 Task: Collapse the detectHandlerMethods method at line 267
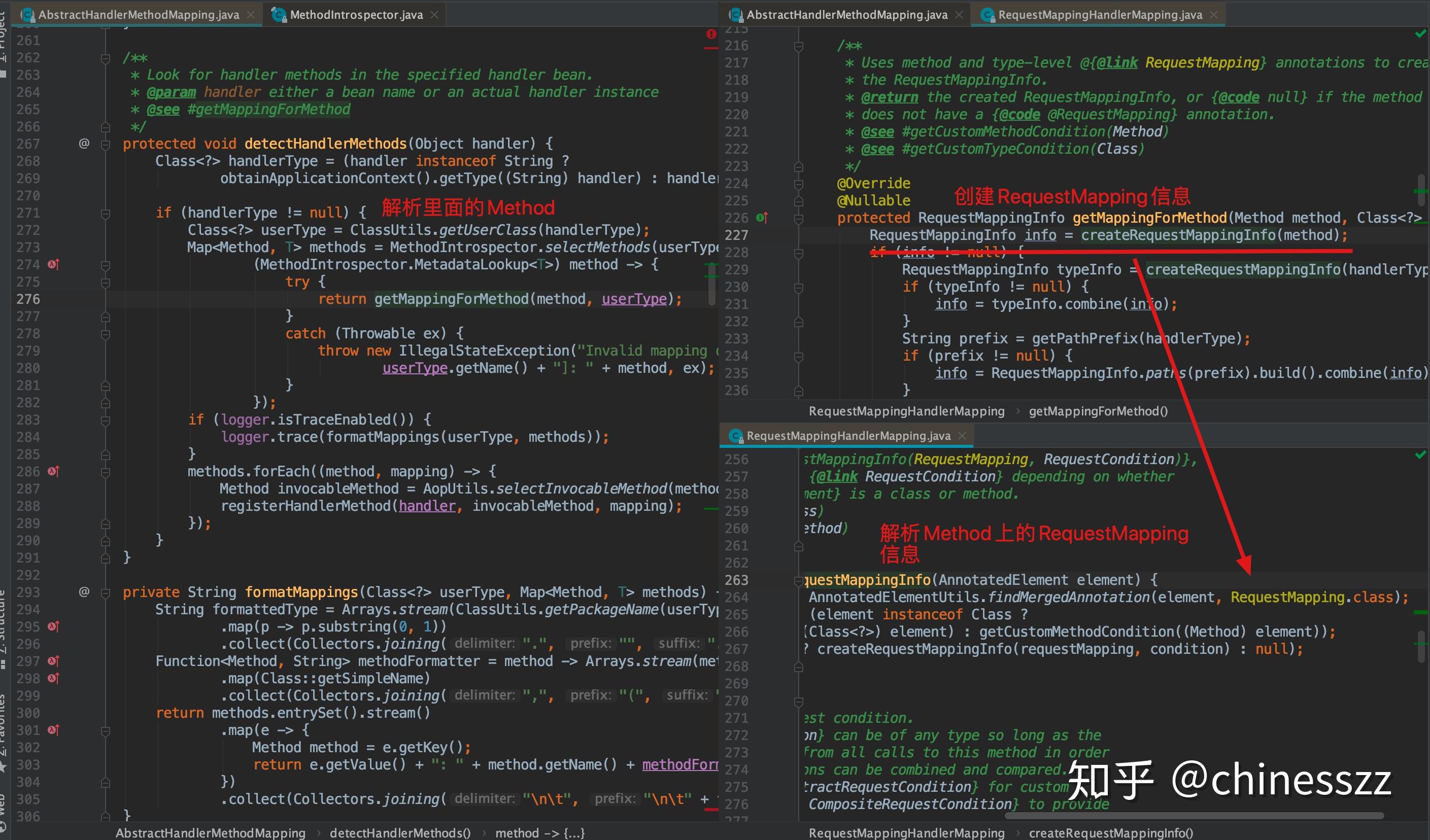(x=106, y=144)
